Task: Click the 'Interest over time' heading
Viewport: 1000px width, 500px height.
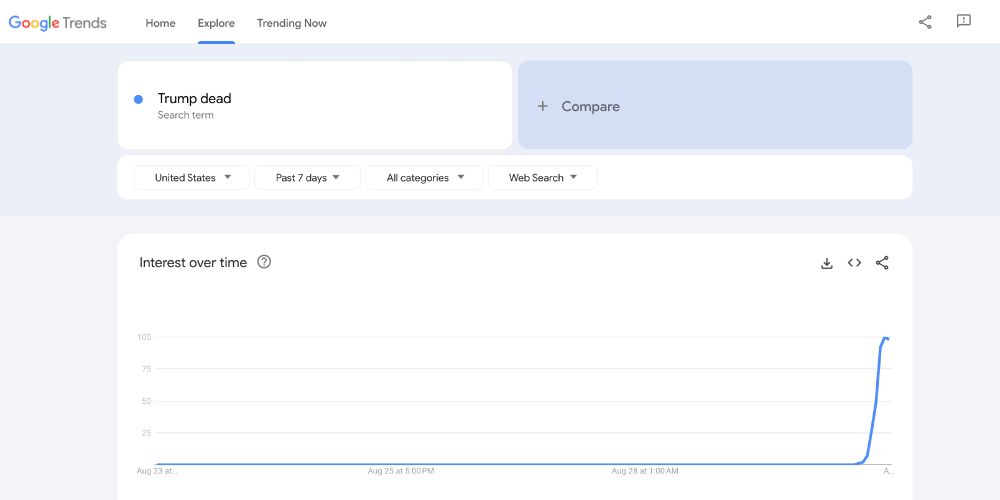Action: click(x=193, y=262)
